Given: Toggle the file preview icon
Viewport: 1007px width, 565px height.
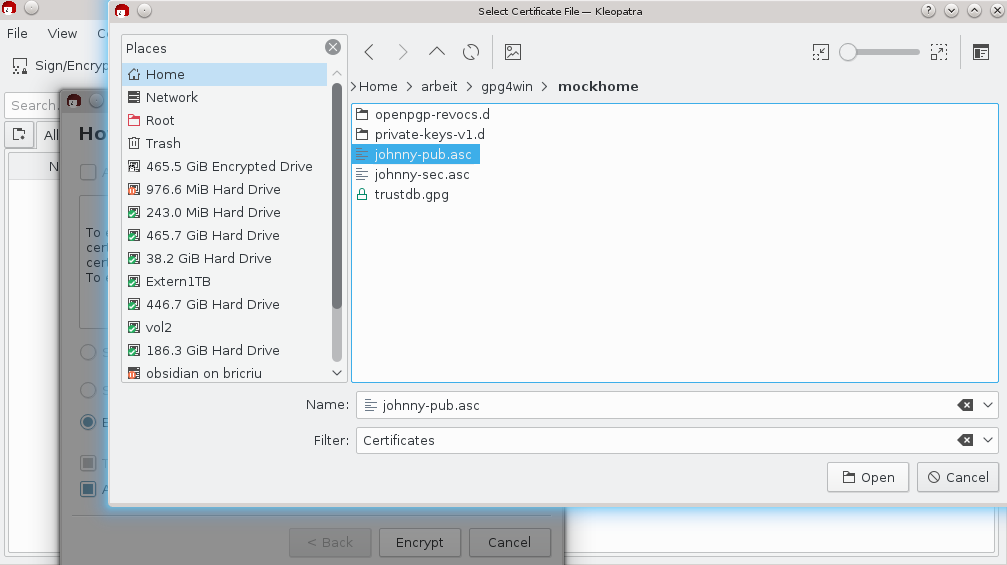Looking at the screenshot, I should pyautogui.click(x=513, y=52).
